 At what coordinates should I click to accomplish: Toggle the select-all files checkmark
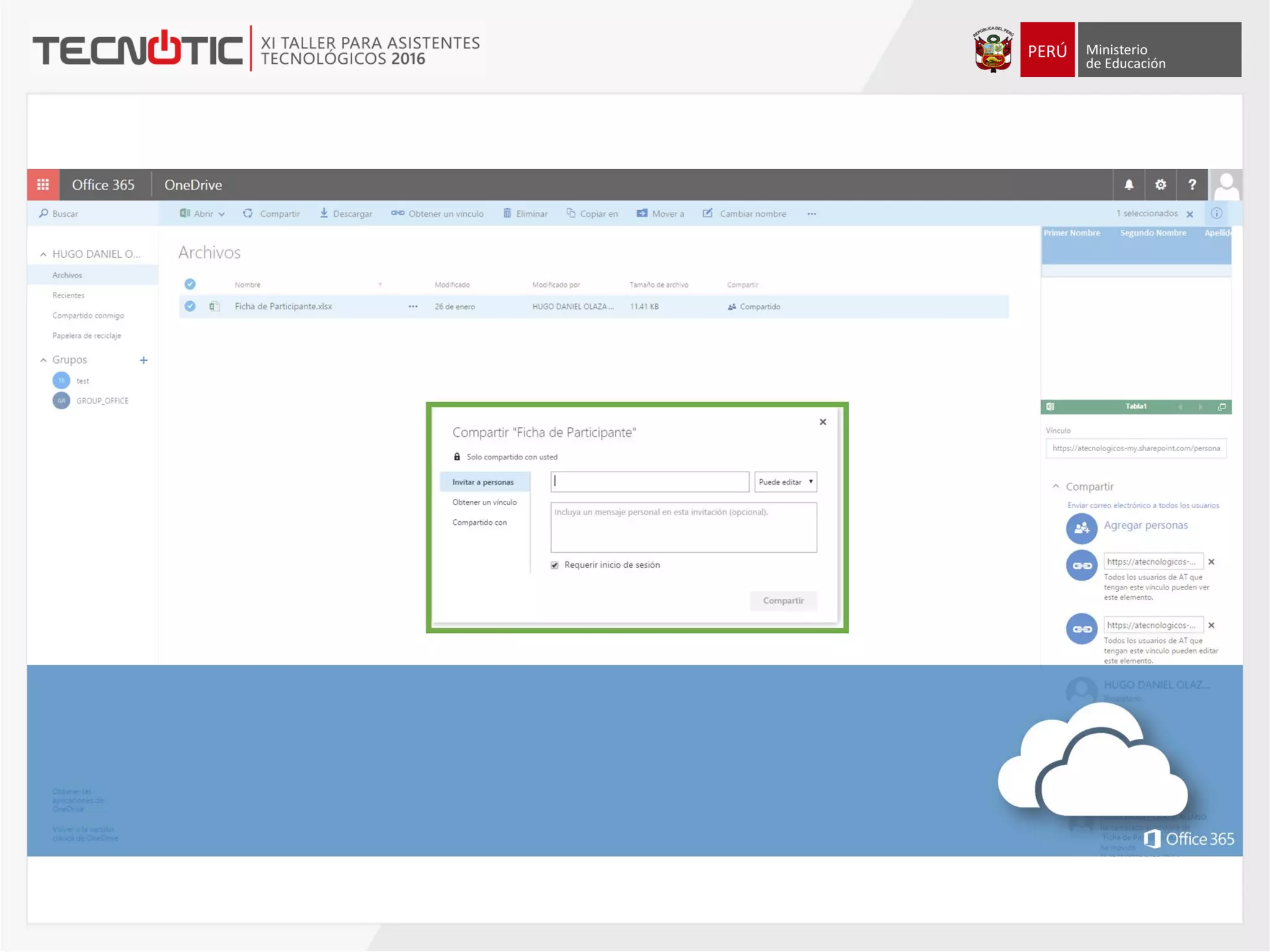pyautogui.click(x=190, y=284)
